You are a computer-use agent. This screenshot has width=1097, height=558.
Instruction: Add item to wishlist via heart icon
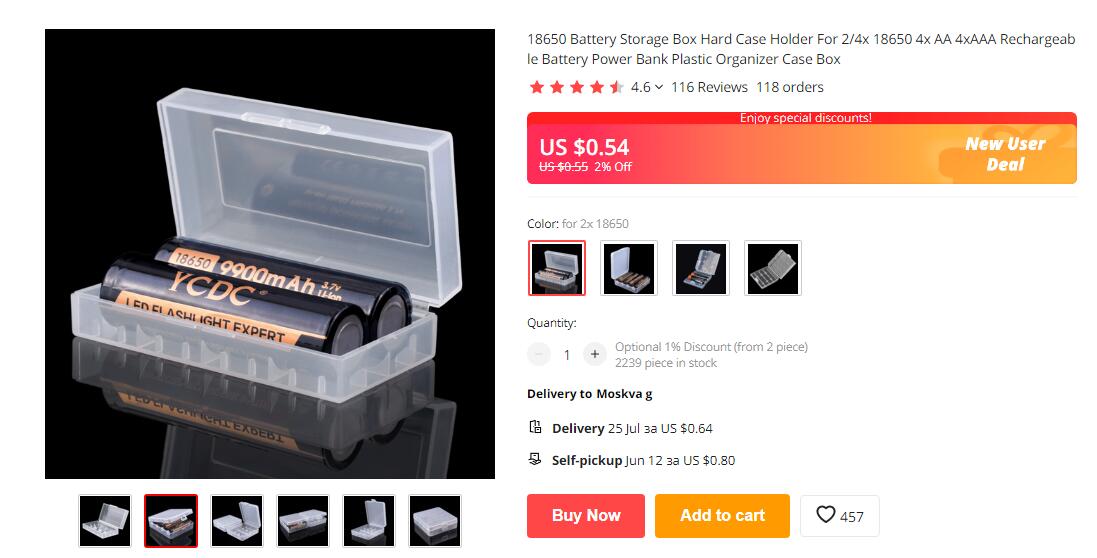click(826, 515)
